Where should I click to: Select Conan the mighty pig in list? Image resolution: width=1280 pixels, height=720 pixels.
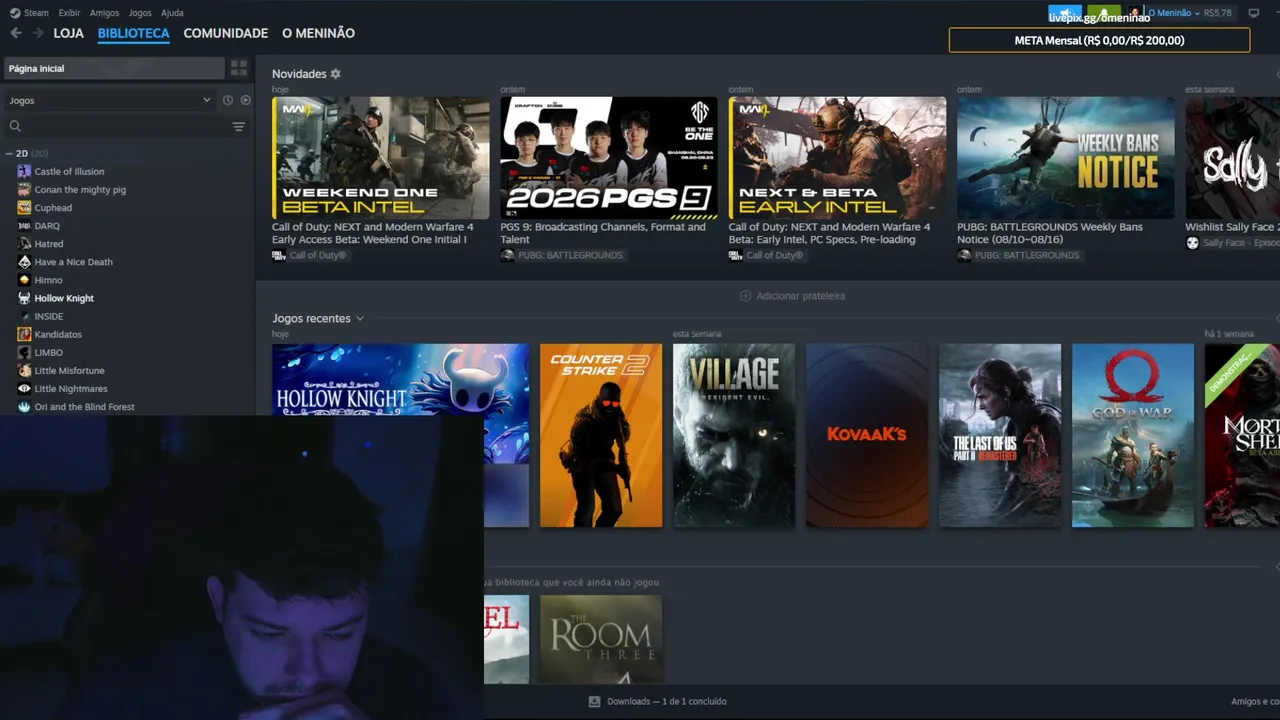(x=80, y=190)
